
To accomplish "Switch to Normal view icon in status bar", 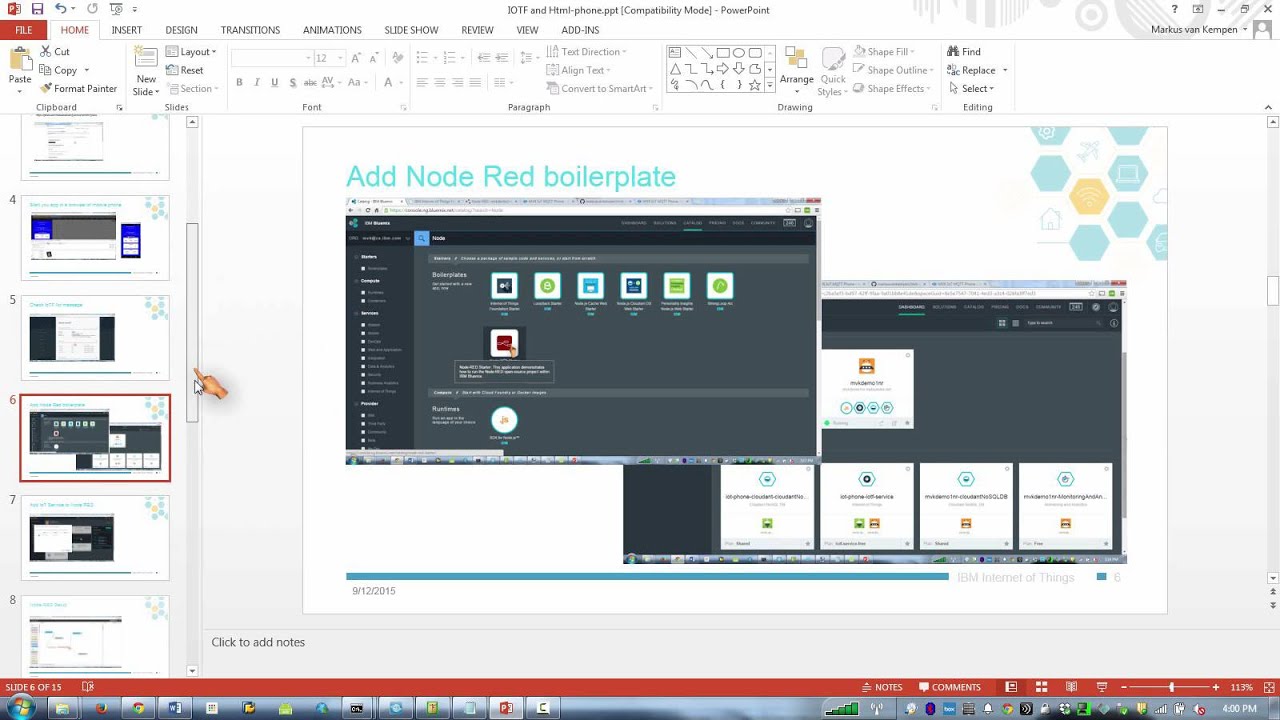I will (x=1011, y=687).
